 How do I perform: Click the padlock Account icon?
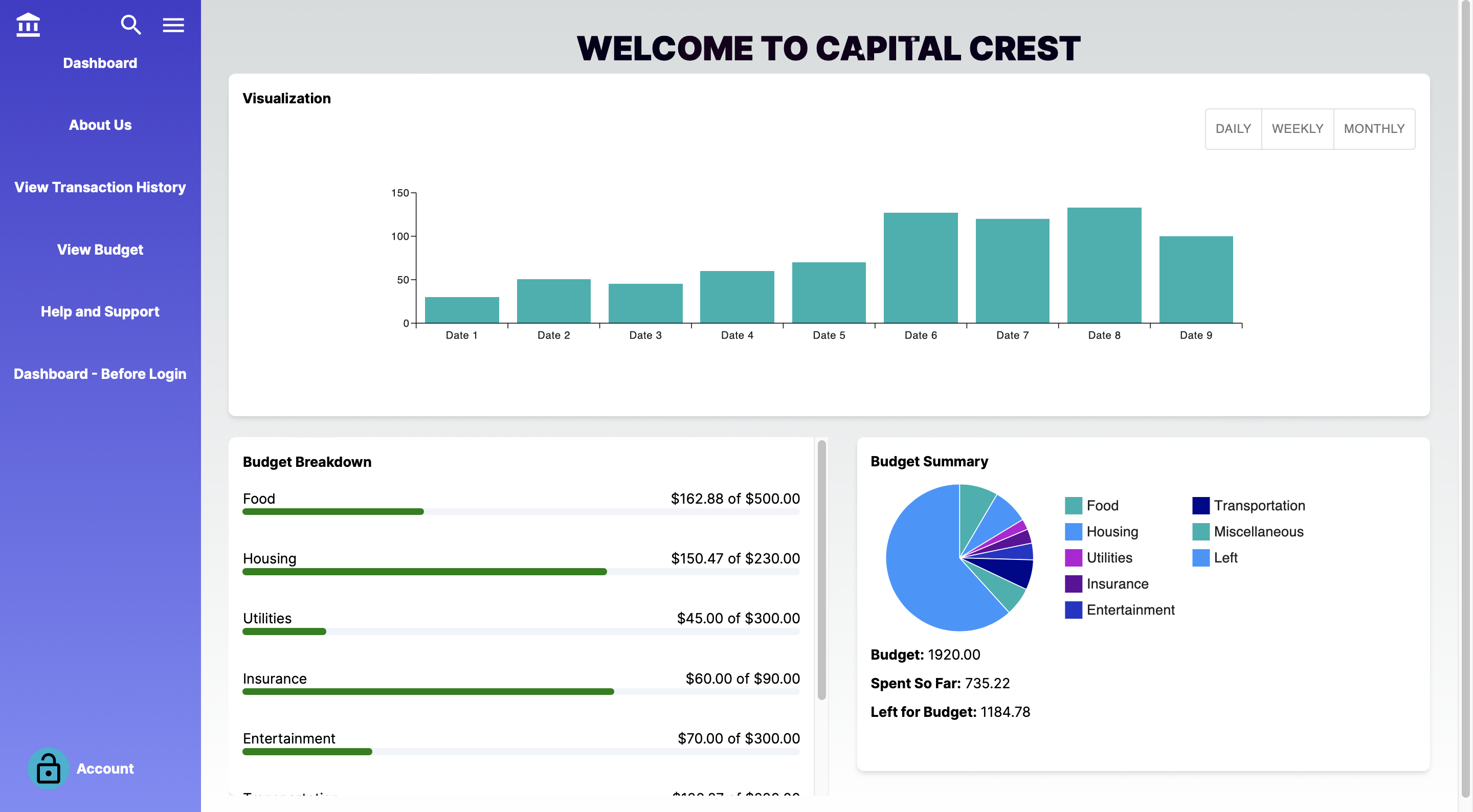(x=49, y=768)
